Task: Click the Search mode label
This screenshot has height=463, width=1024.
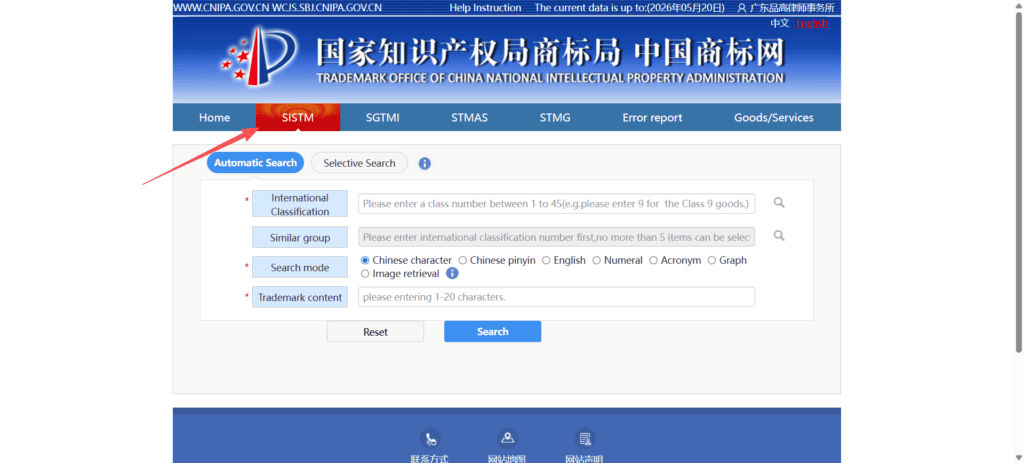Action: pos(300,267)
